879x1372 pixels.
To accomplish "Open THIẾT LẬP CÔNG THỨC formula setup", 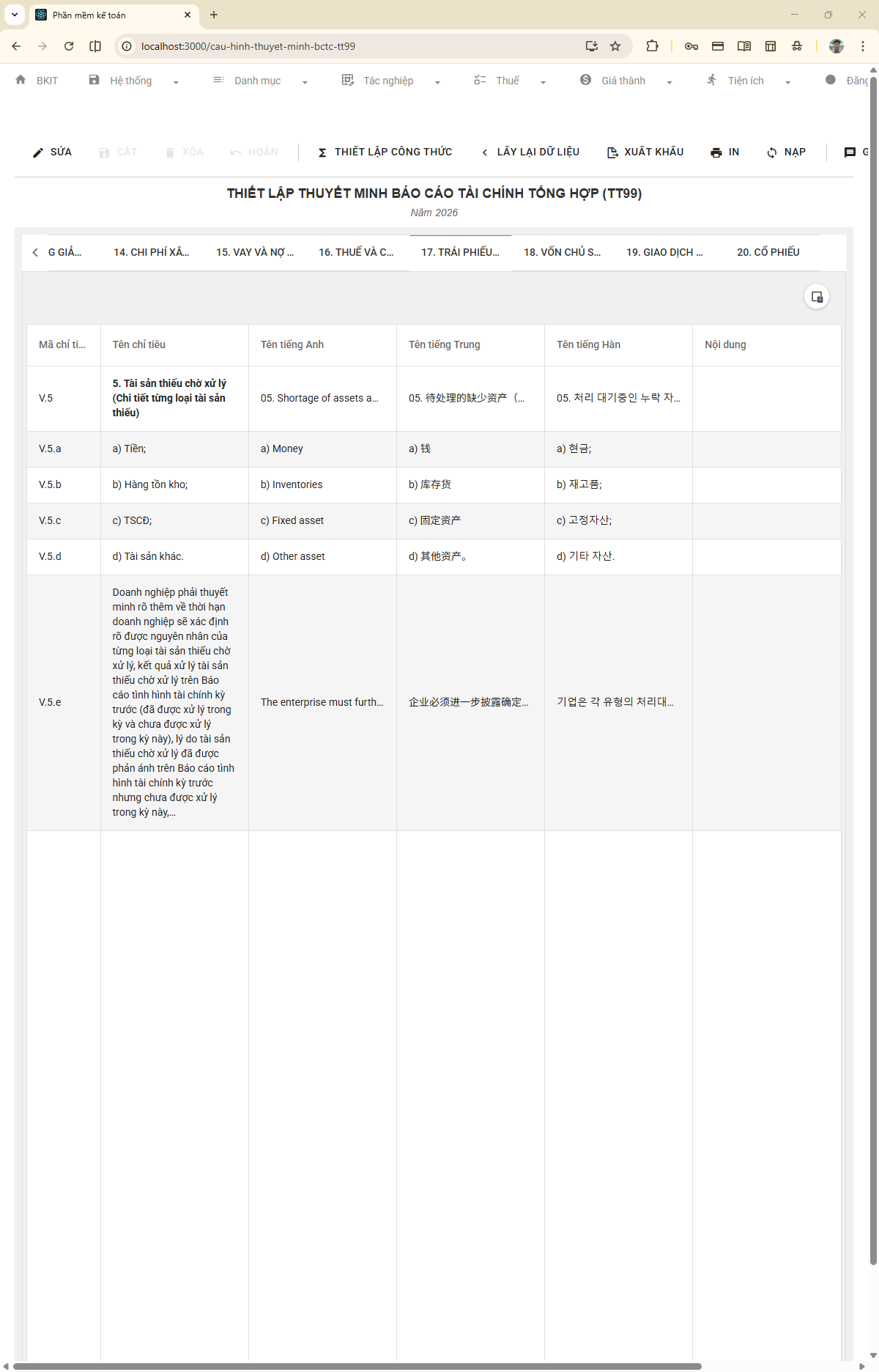I will [385, 152].
